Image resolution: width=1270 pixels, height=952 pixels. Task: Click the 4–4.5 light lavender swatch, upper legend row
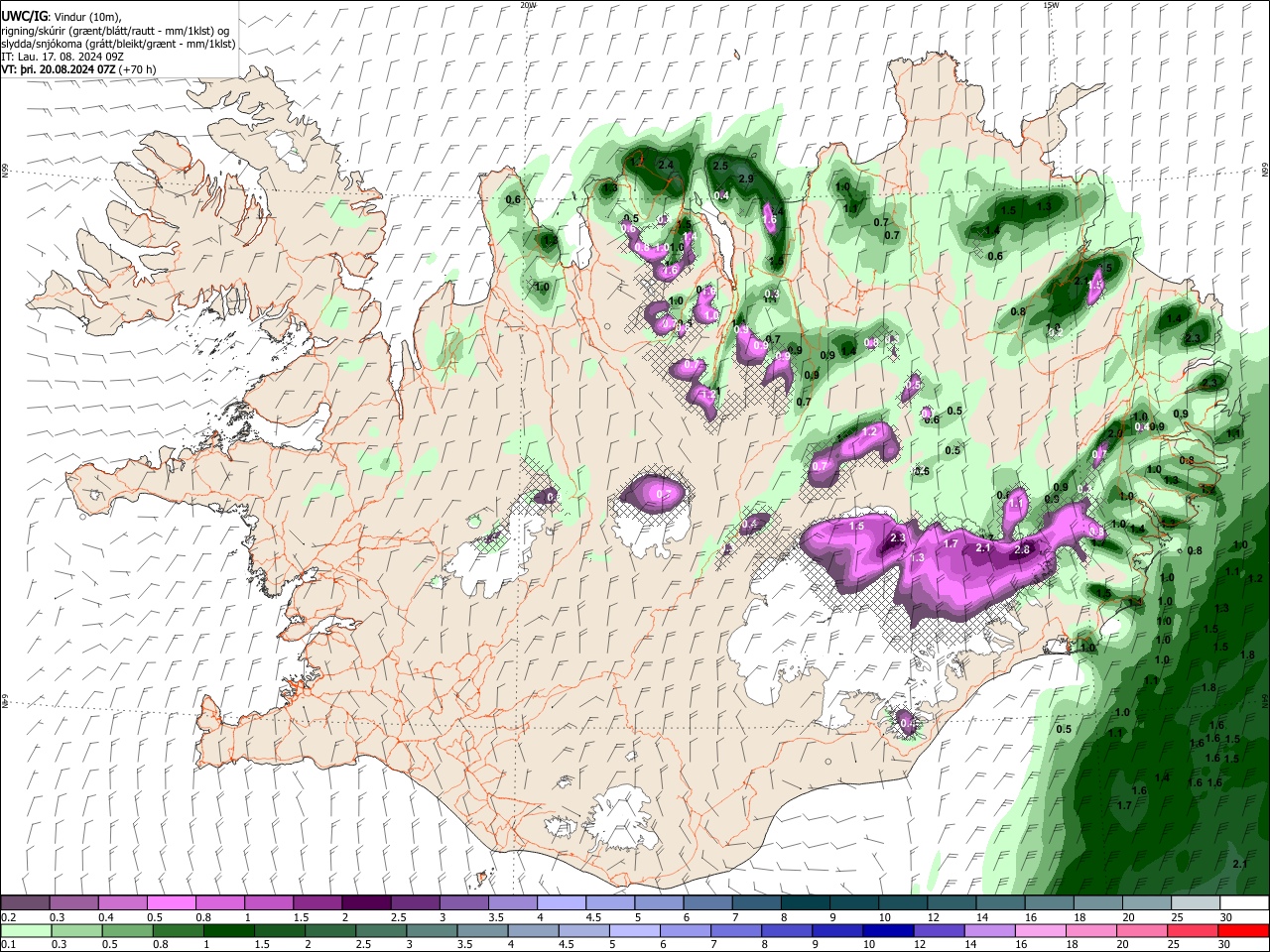(x=562, y=903)
